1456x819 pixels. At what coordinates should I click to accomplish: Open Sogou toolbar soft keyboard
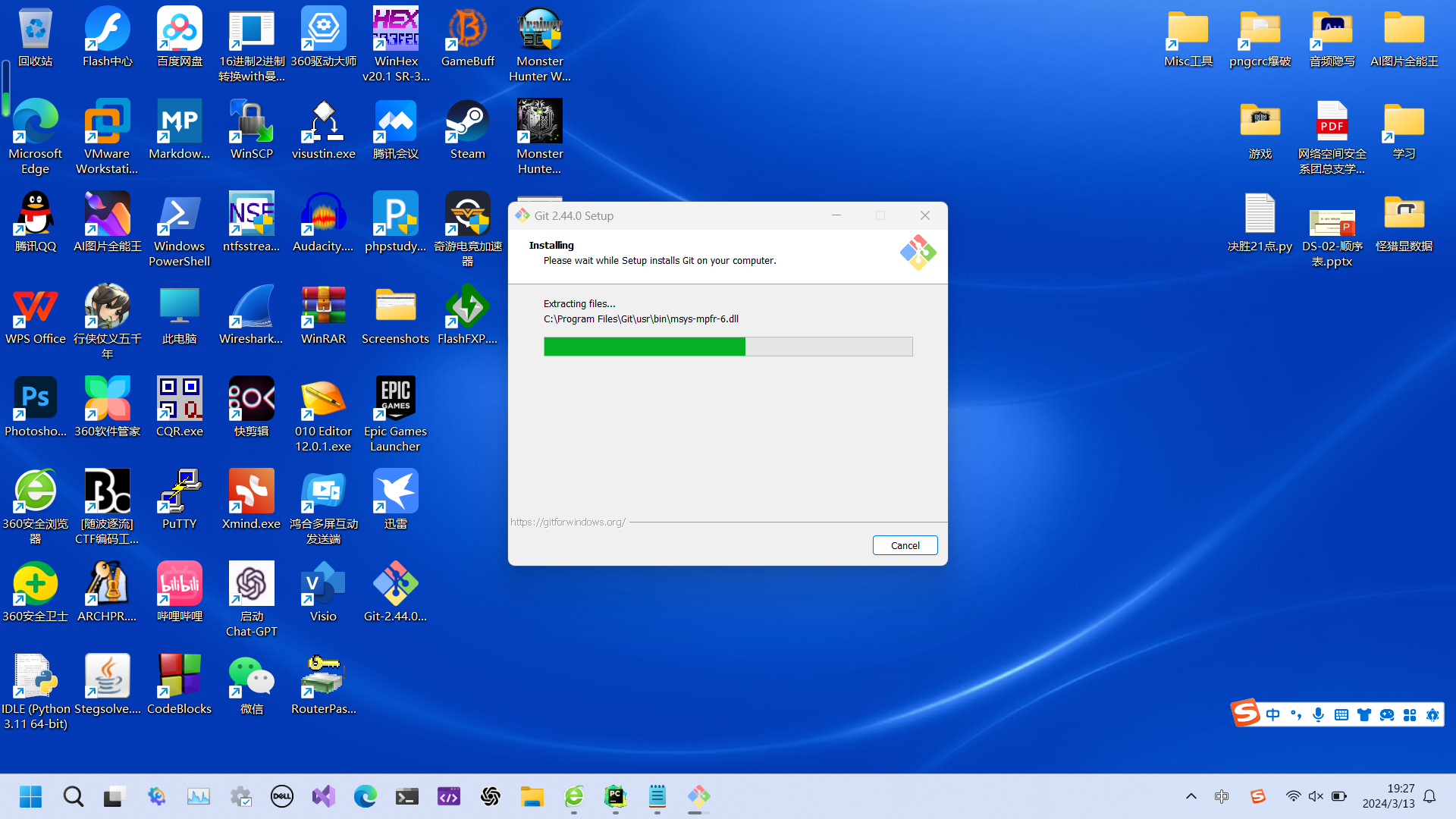point(1341,714)
